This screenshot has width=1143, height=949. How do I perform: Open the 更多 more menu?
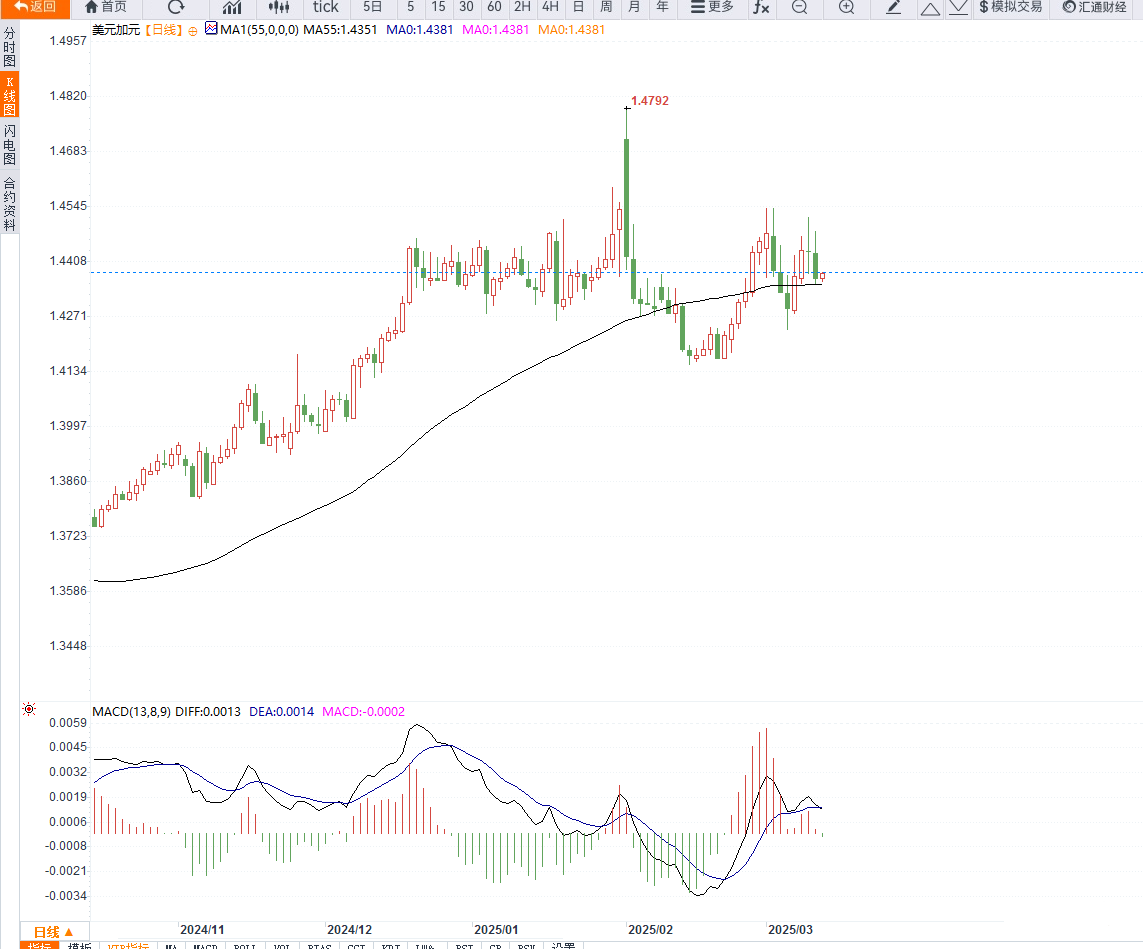coord(712,7)
